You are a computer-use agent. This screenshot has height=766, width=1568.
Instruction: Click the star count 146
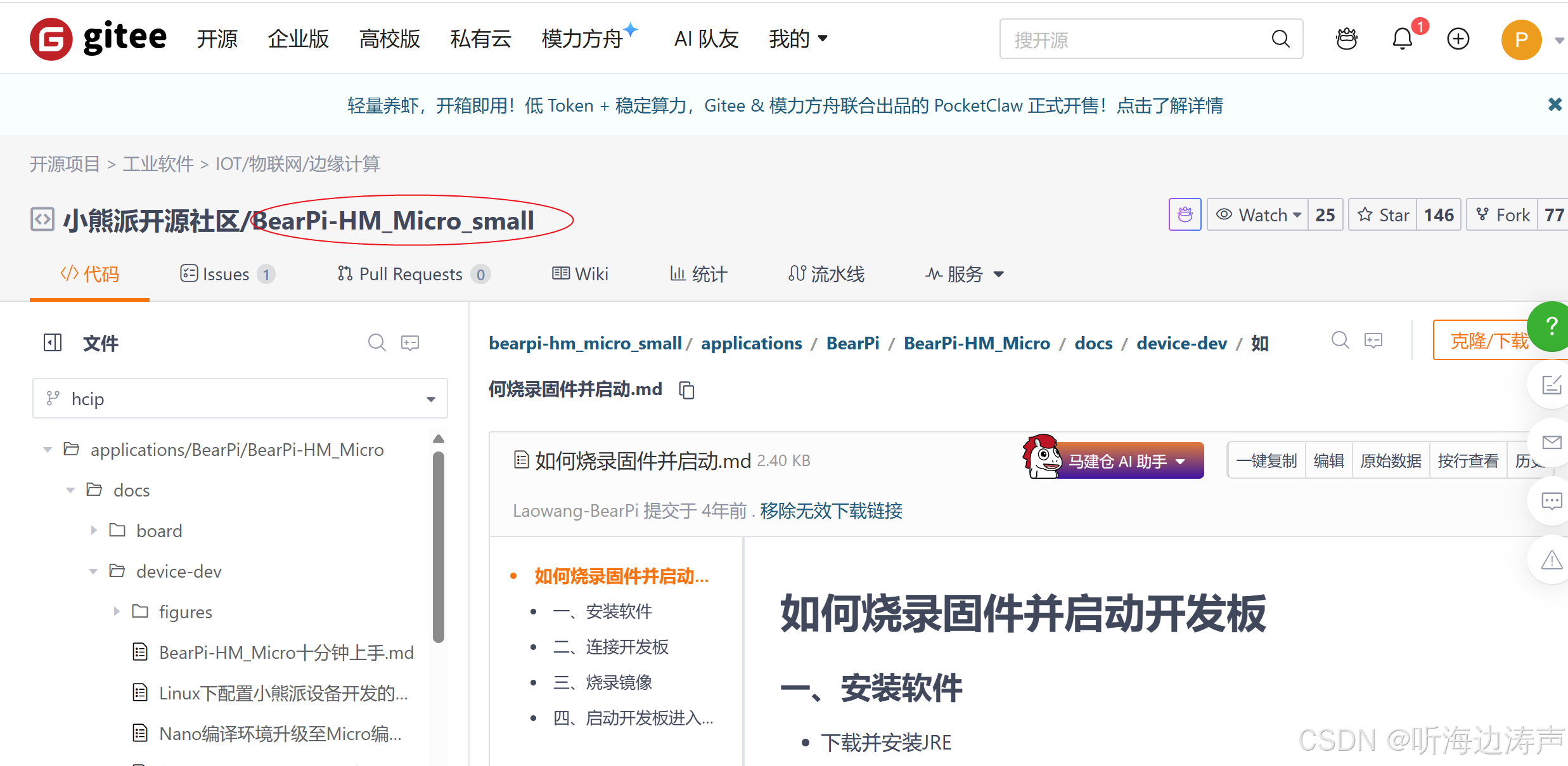click(1439, 215)
